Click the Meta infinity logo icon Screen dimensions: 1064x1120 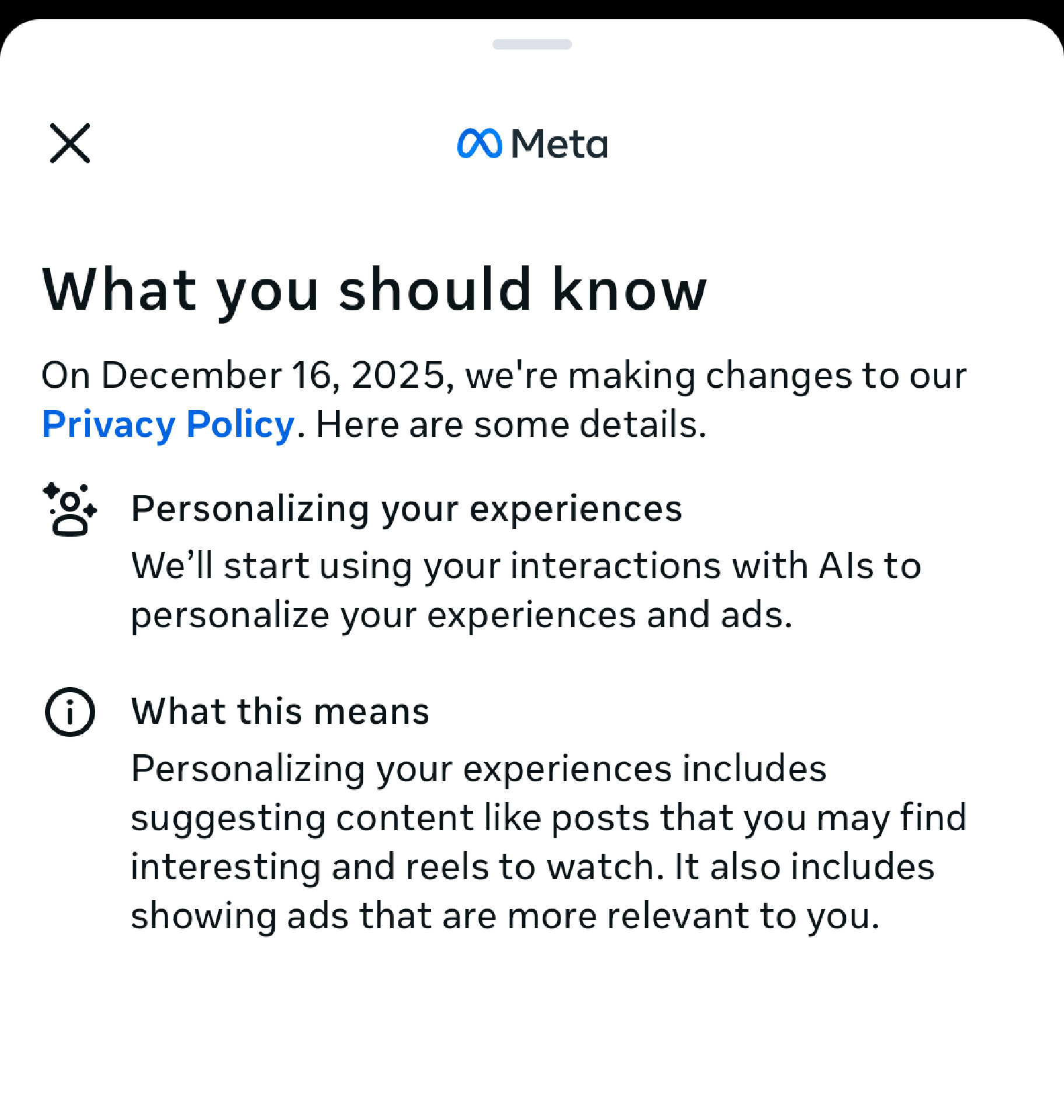coord(479,143)
